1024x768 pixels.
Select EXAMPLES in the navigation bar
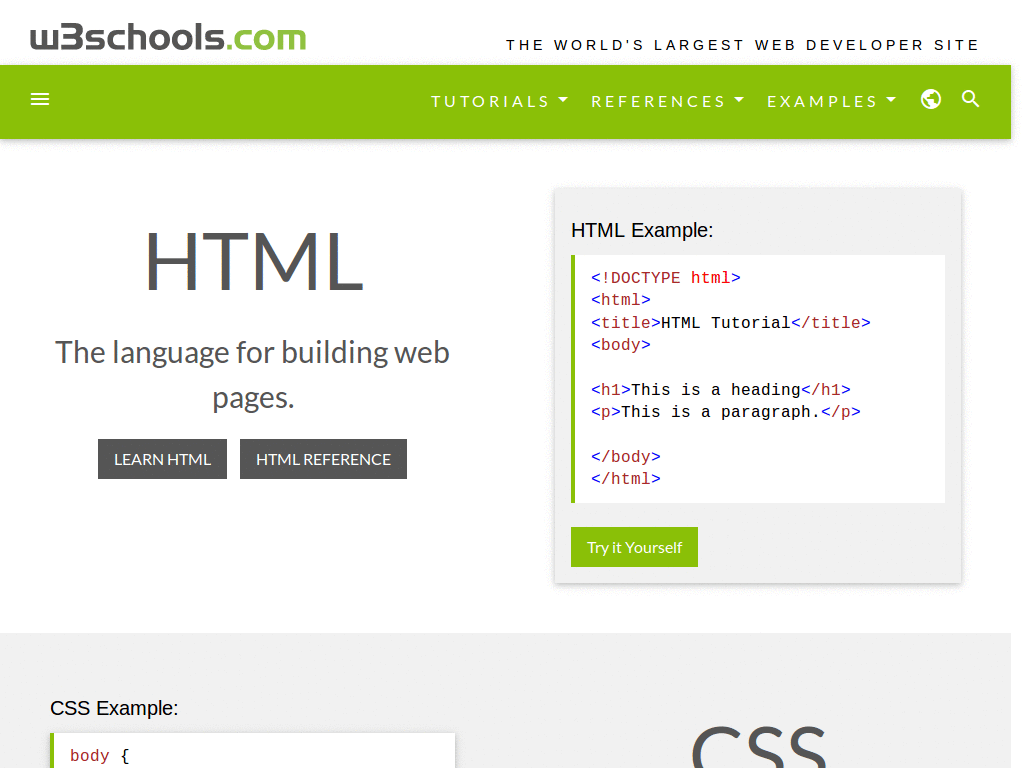pyautogui.click(x=823, y=101)
